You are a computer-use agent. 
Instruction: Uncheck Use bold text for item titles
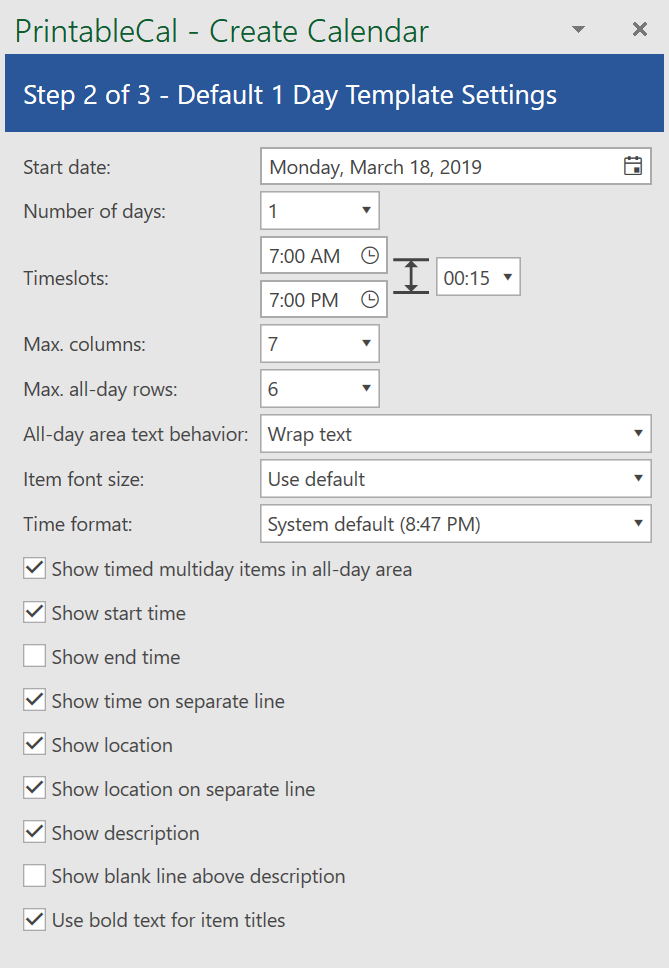[35, 919]
